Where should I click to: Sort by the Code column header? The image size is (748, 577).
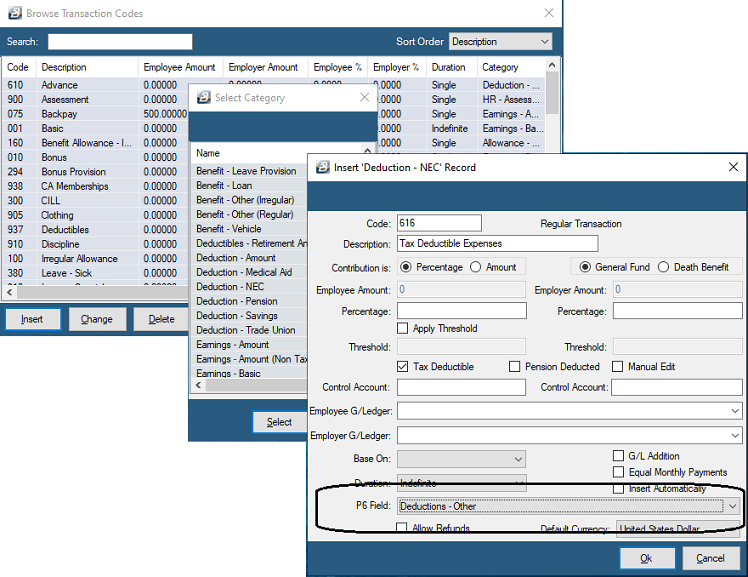click(x=19, y=67)
